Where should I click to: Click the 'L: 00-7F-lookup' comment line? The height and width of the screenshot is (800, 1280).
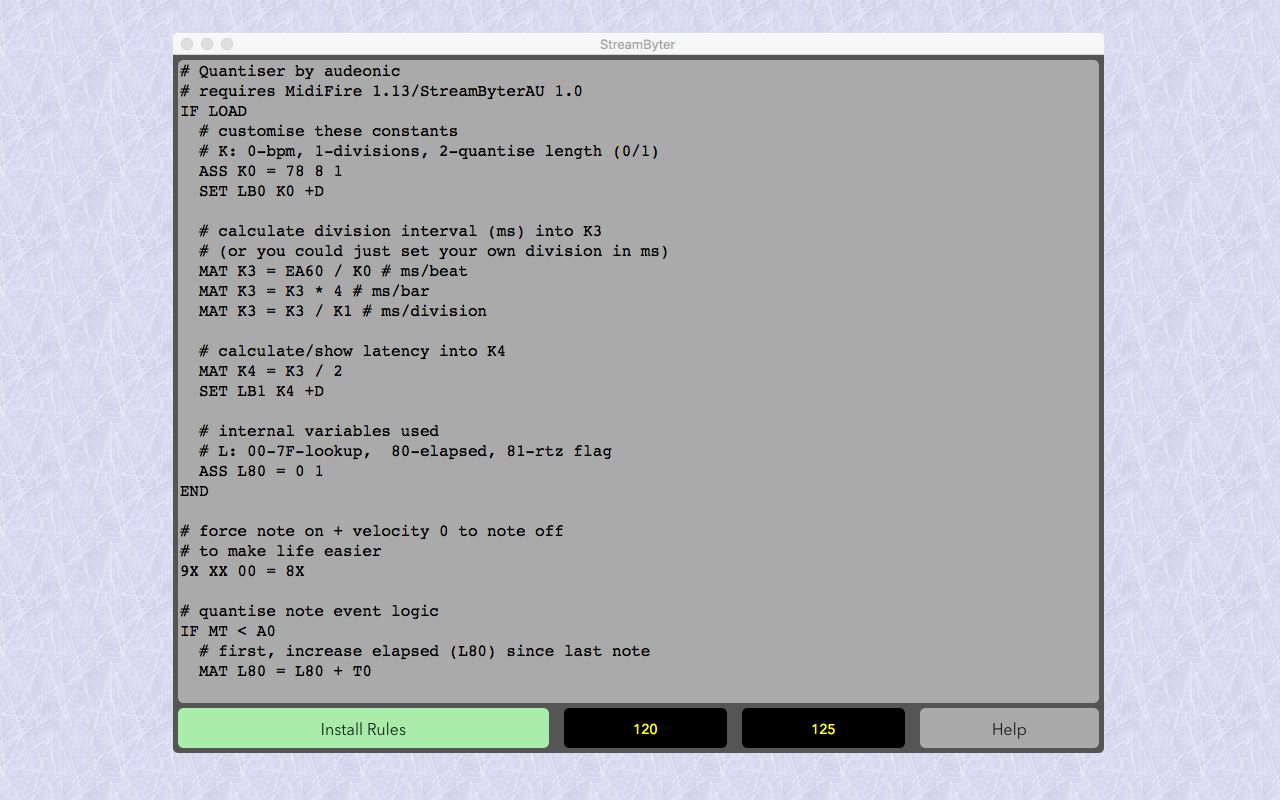coord(405,451)
